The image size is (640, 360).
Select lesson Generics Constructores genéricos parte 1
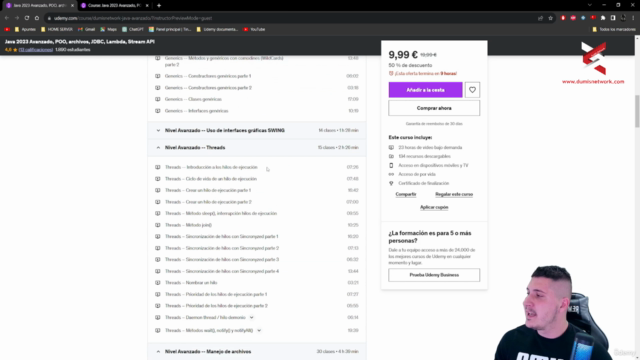208,76
